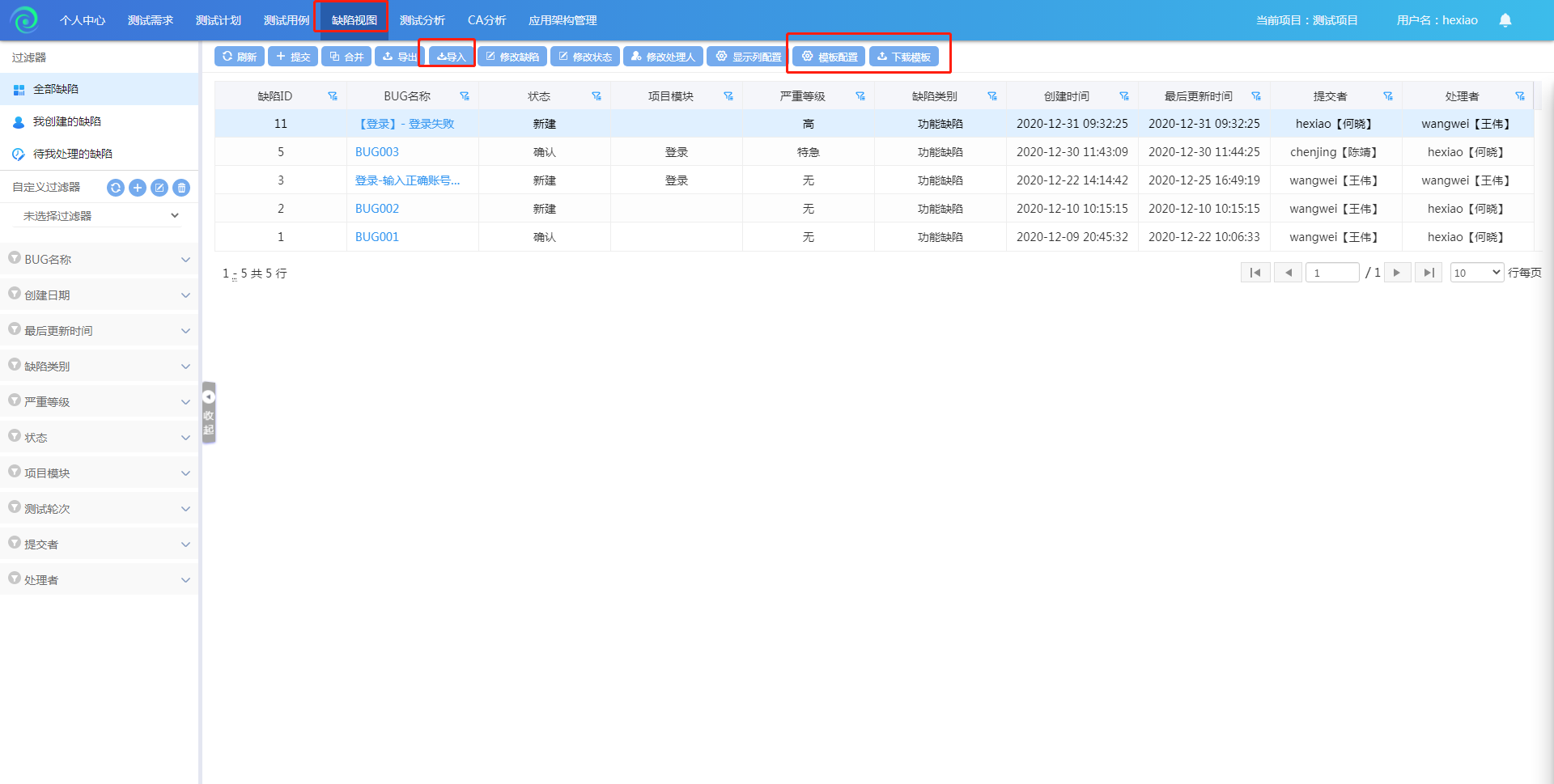
Task: Open the rows-per-page dropdown showing 10
Action: coord(1476,273)
